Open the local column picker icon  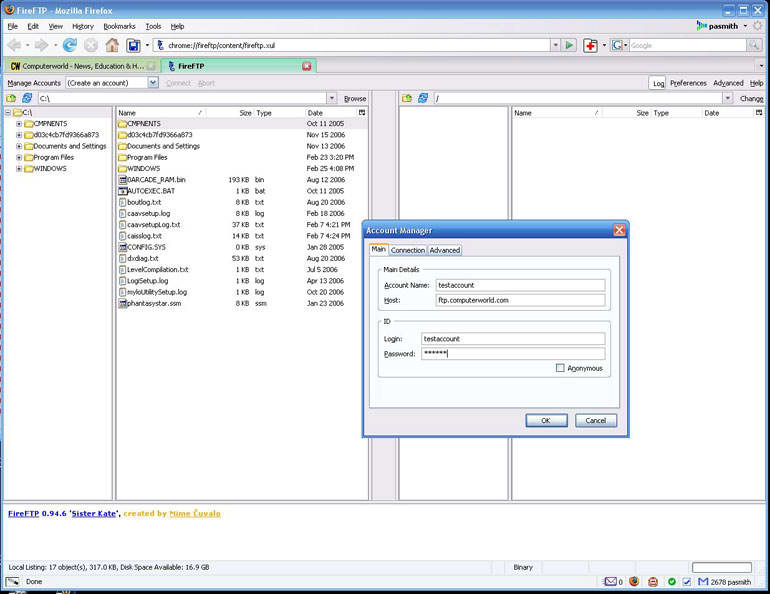(x=362, y=113)
